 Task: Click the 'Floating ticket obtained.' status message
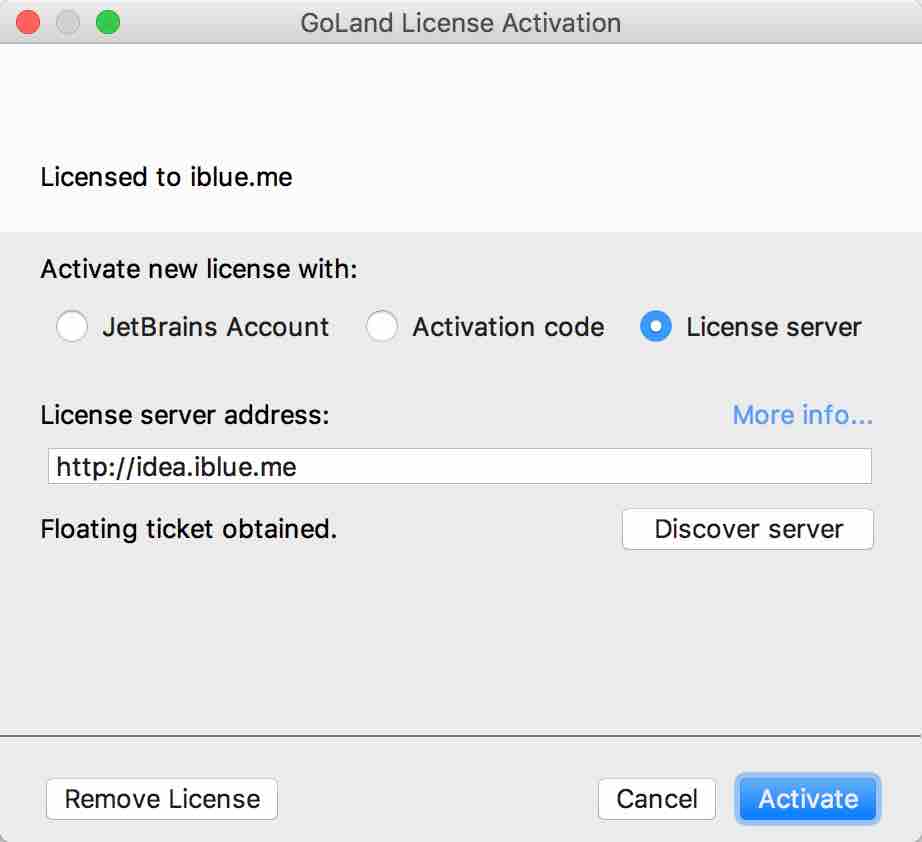189,529
